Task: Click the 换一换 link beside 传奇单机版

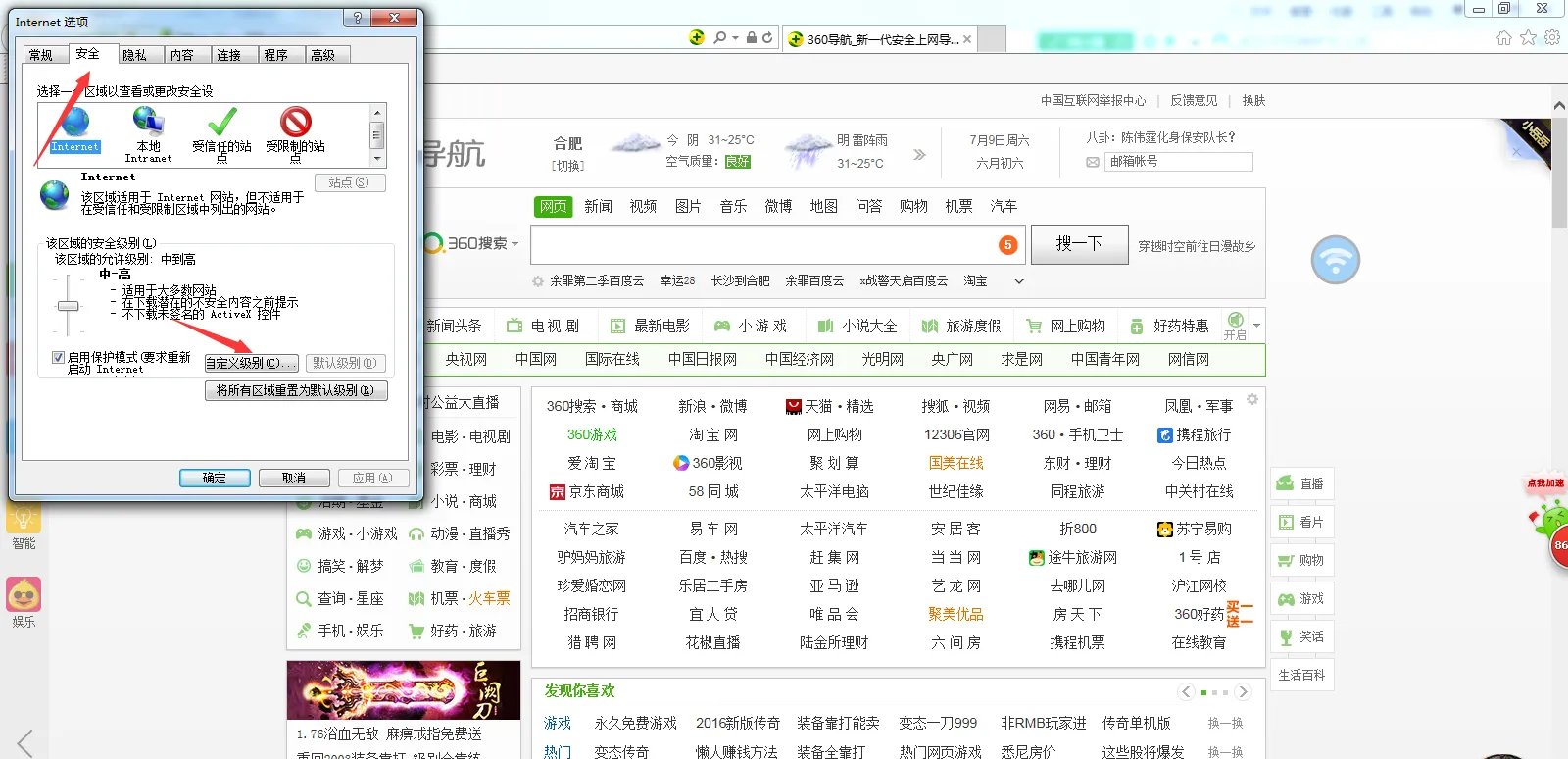Action: tap(1225, 723)
